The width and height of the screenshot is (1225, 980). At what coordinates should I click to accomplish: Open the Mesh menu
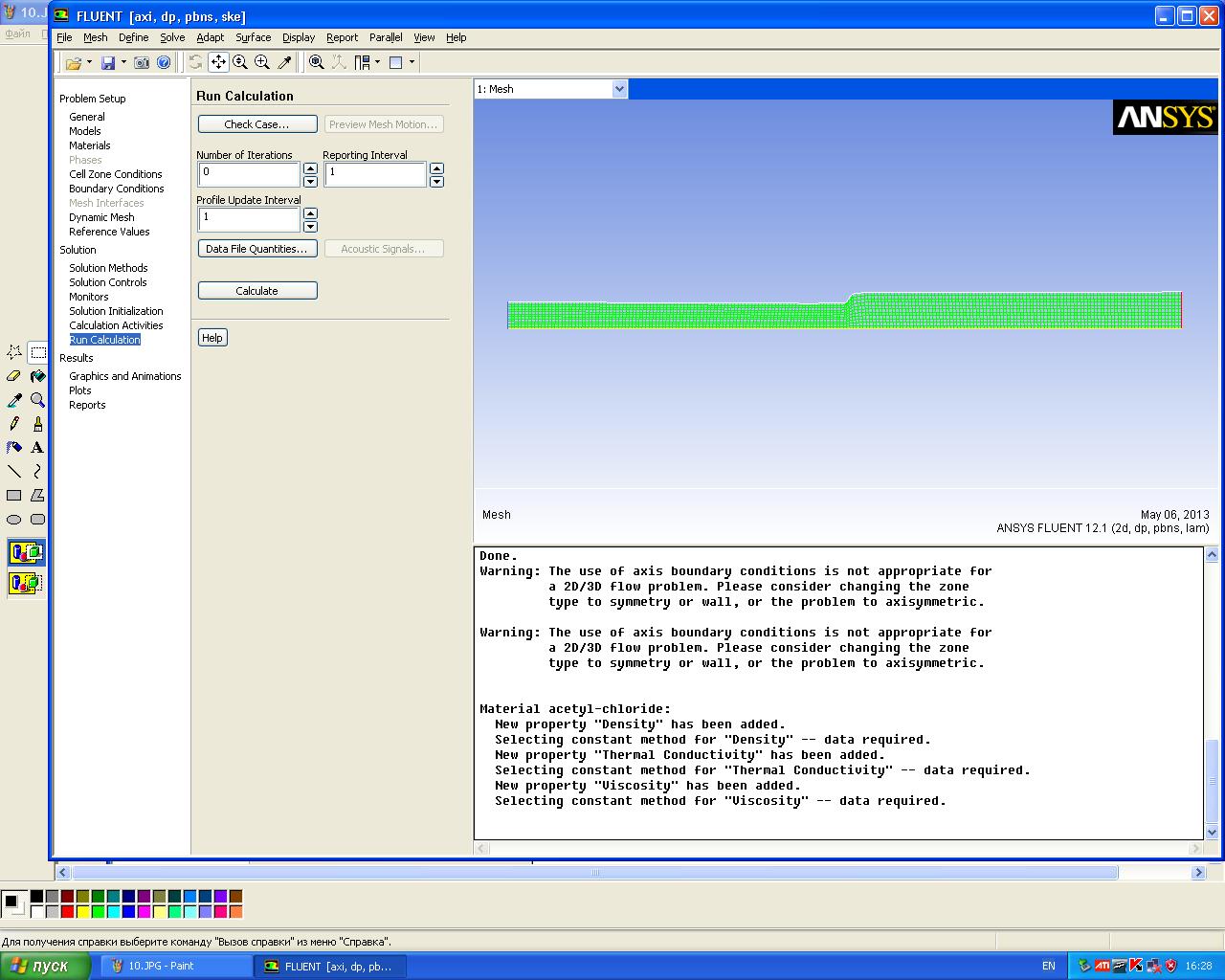pos(95,37)
